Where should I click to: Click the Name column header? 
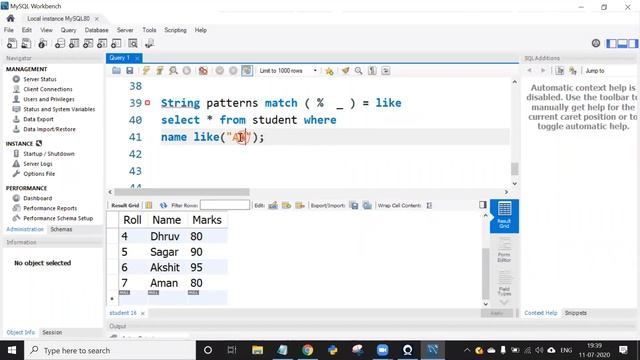167,220
